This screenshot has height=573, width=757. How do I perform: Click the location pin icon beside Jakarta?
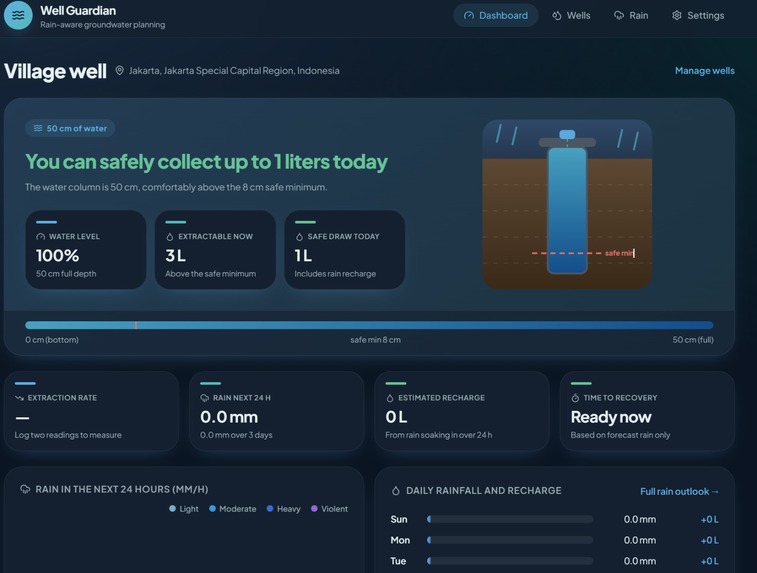click(x=119, y=70)
